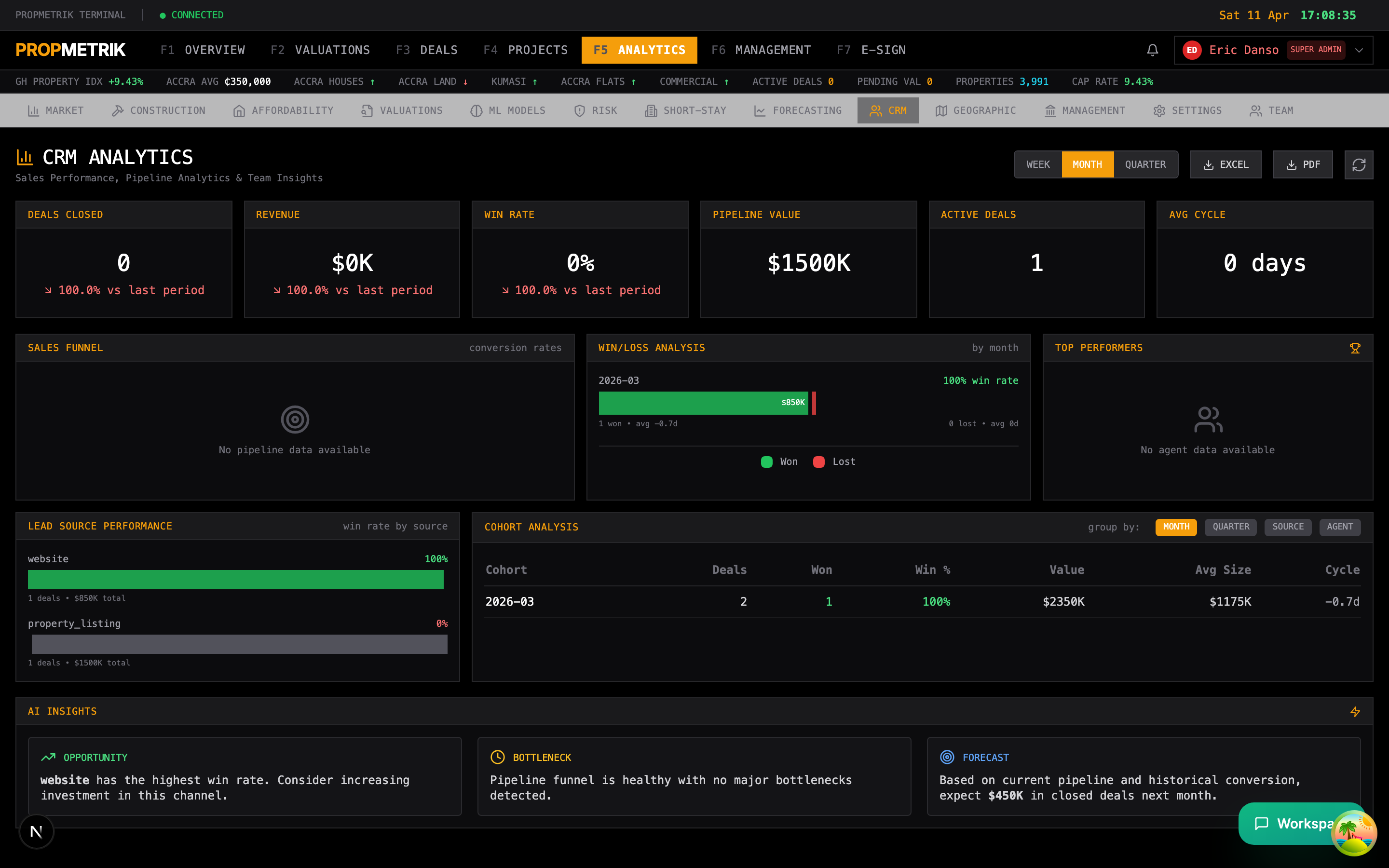Click the Sales Funnel empty-state target icon
This screenshot has height=868, width=1389.
point(295,420)
